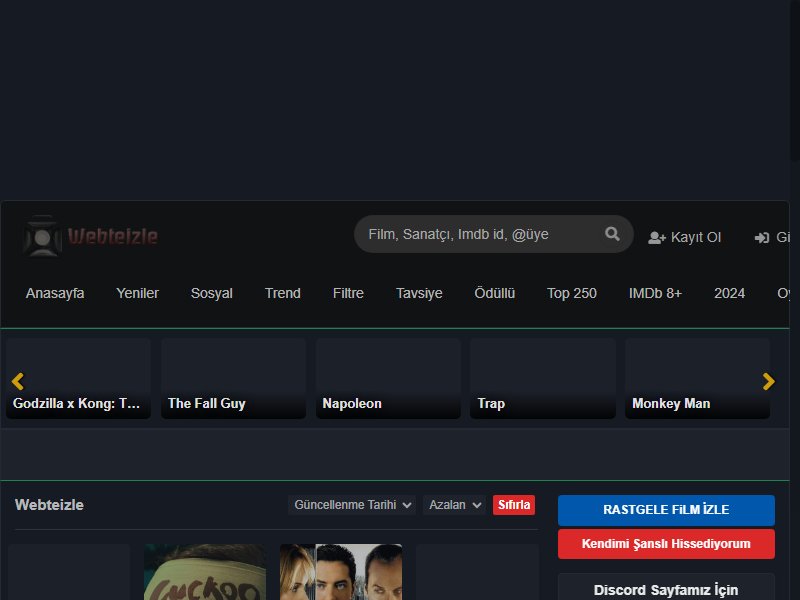800x600 pixels.
Task: Open the Güncellenme Tarihi sort dropdown
Action: click(352, 505)
